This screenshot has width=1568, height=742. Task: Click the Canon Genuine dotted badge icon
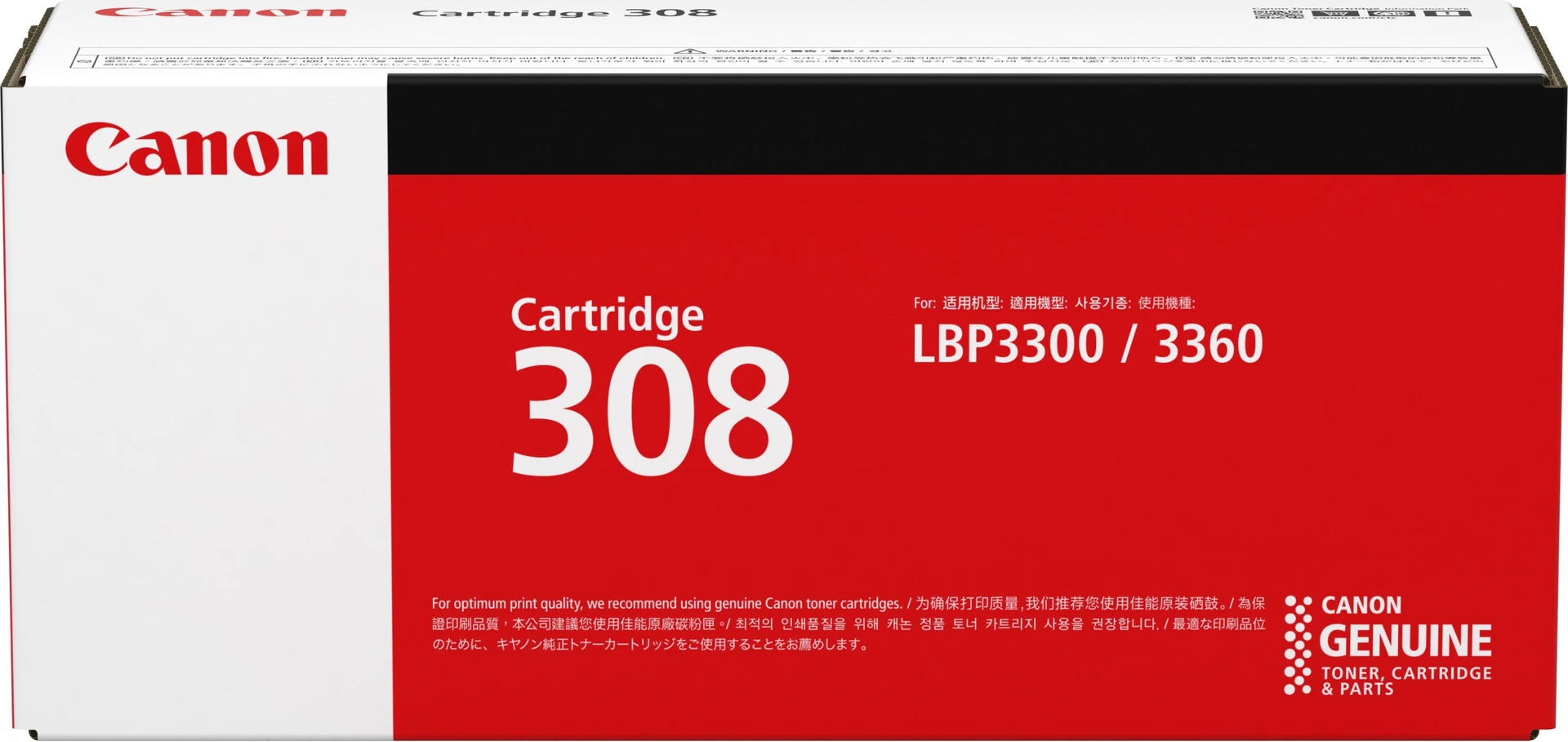1297,646
